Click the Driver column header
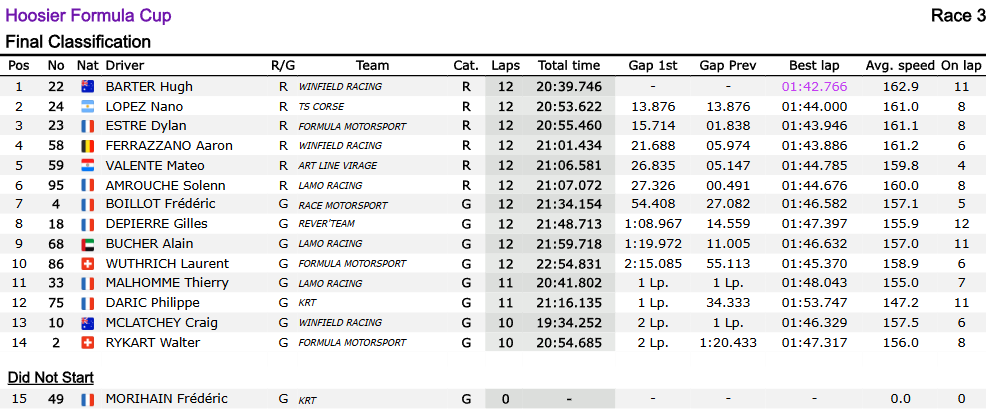This screenshot has width=986, height=410. click(125, 66)
